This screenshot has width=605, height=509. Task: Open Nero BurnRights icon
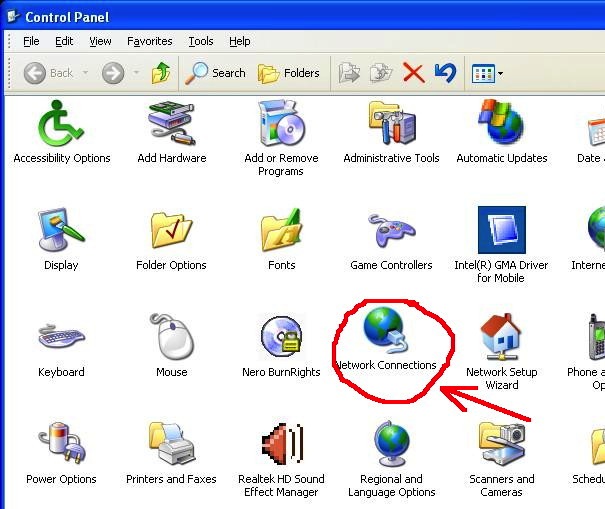click(281, 339)
